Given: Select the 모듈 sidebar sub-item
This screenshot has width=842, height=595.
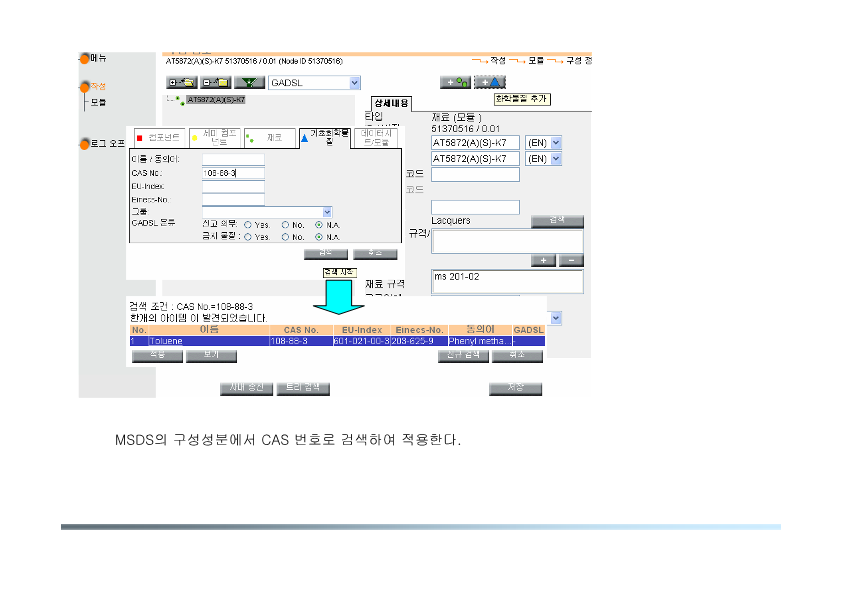Looking at the screenshot, I should (x=98, y=102).
